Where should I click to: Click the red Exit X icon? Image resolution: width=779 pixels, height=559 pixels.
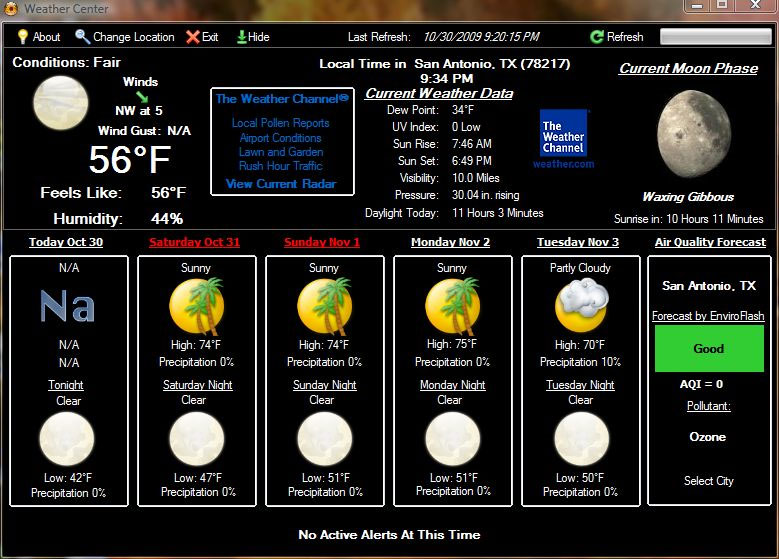click(x=193, y=37)
